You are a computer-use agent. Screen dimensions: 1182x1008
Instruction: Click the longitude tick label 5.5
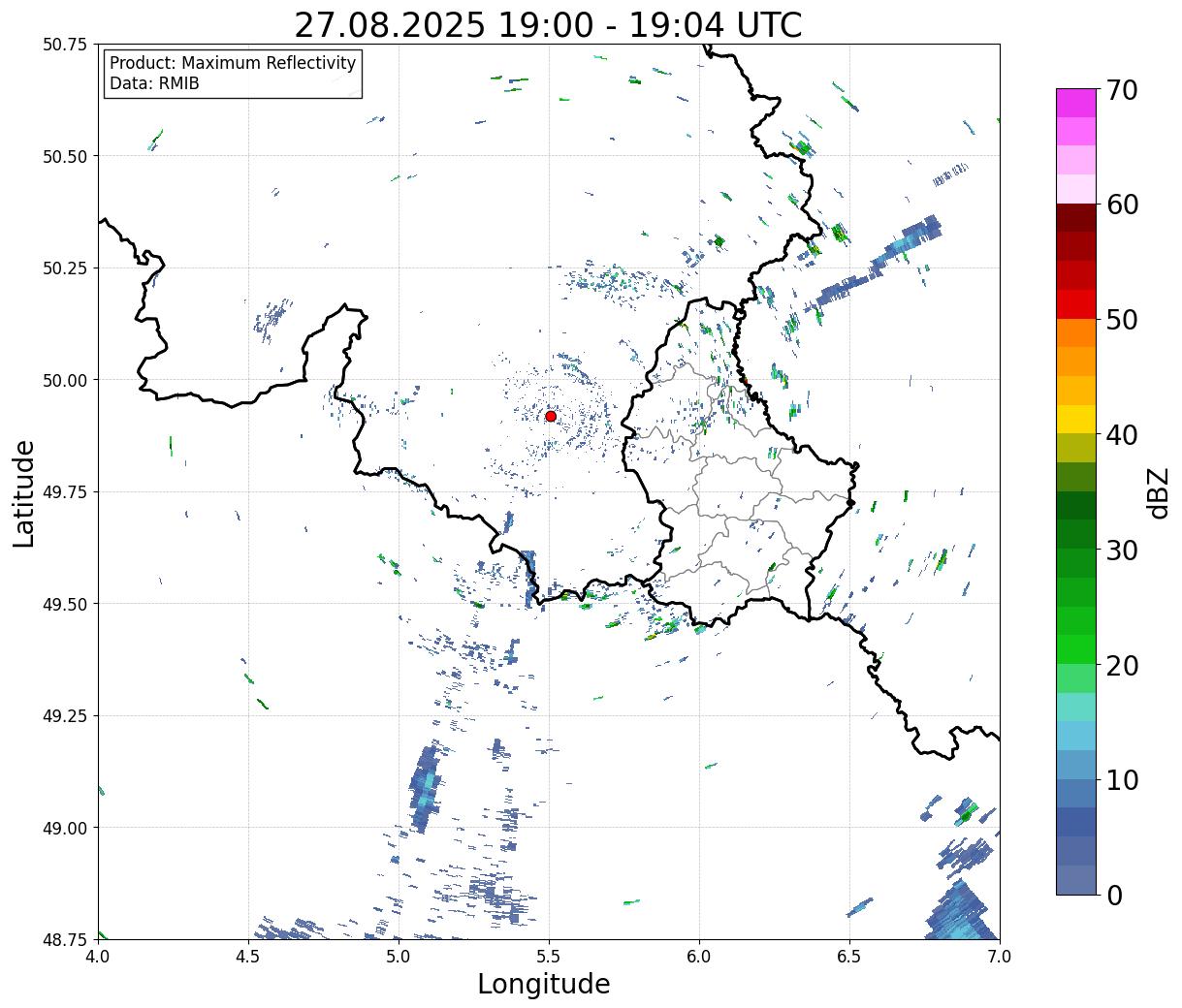pyautogui.click(x=549, y=956)
